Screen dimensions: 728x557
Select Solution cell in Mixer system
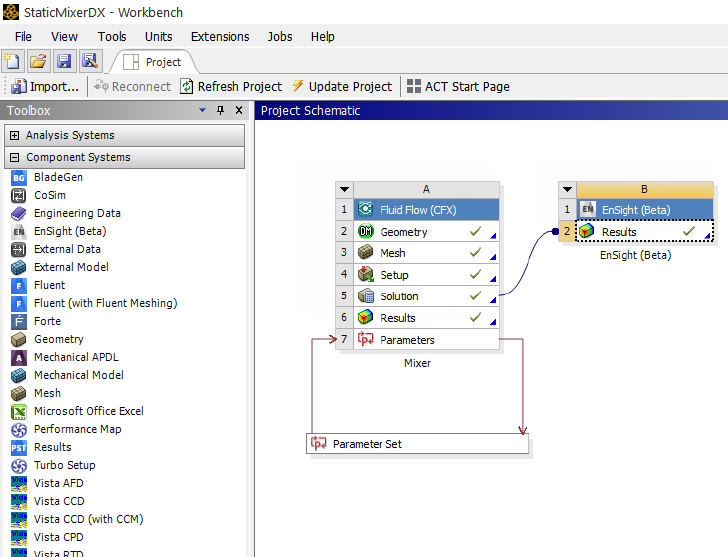[426, 296]
